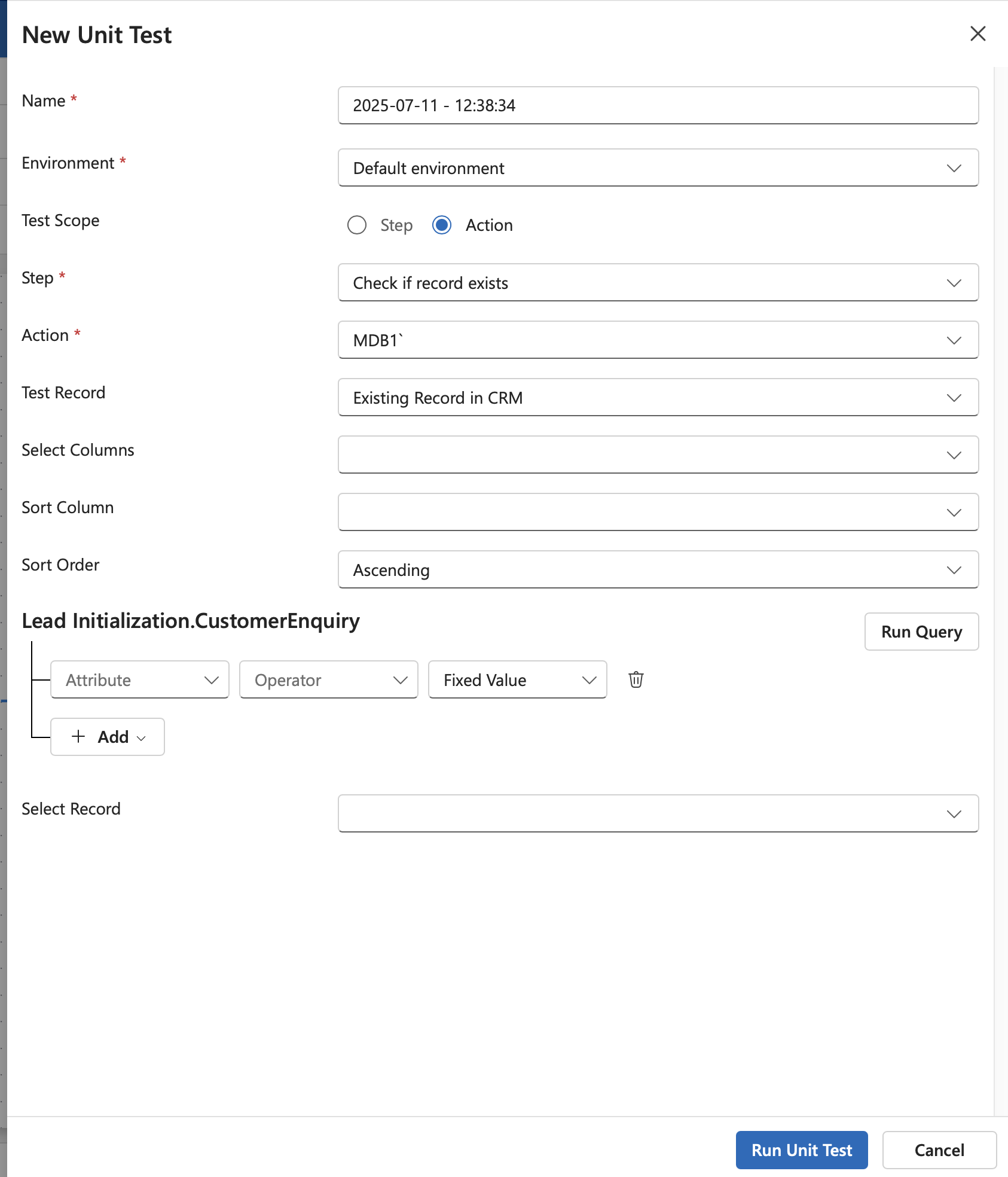Expand the Select Columns dropdown
The image size is (1008, 1177).
(658, 455)
